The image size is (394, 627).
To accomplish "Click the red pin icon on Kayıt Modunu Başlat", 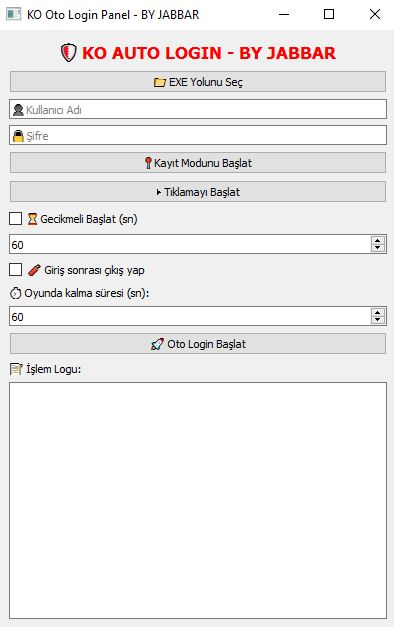I will [148, 163].
